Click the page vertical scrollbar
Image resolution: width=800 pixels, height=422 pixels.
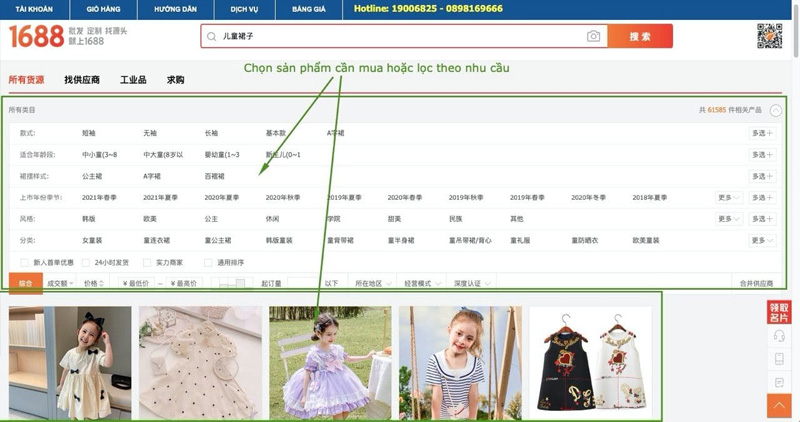tap(796, 29)
